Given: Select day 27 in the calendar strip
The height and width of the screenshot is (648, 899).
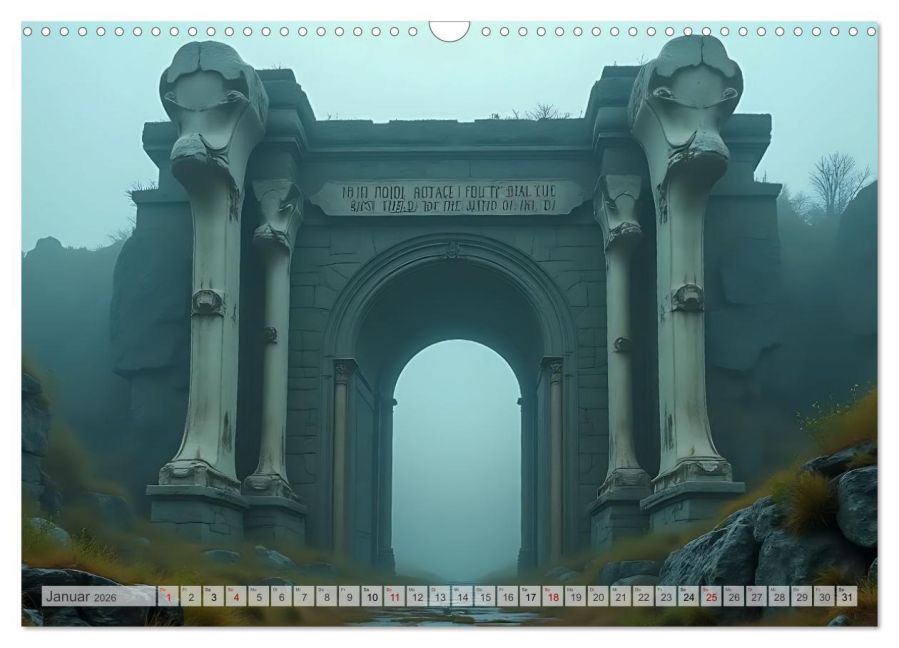Looking at the screenshot, I should click(757, 596).
